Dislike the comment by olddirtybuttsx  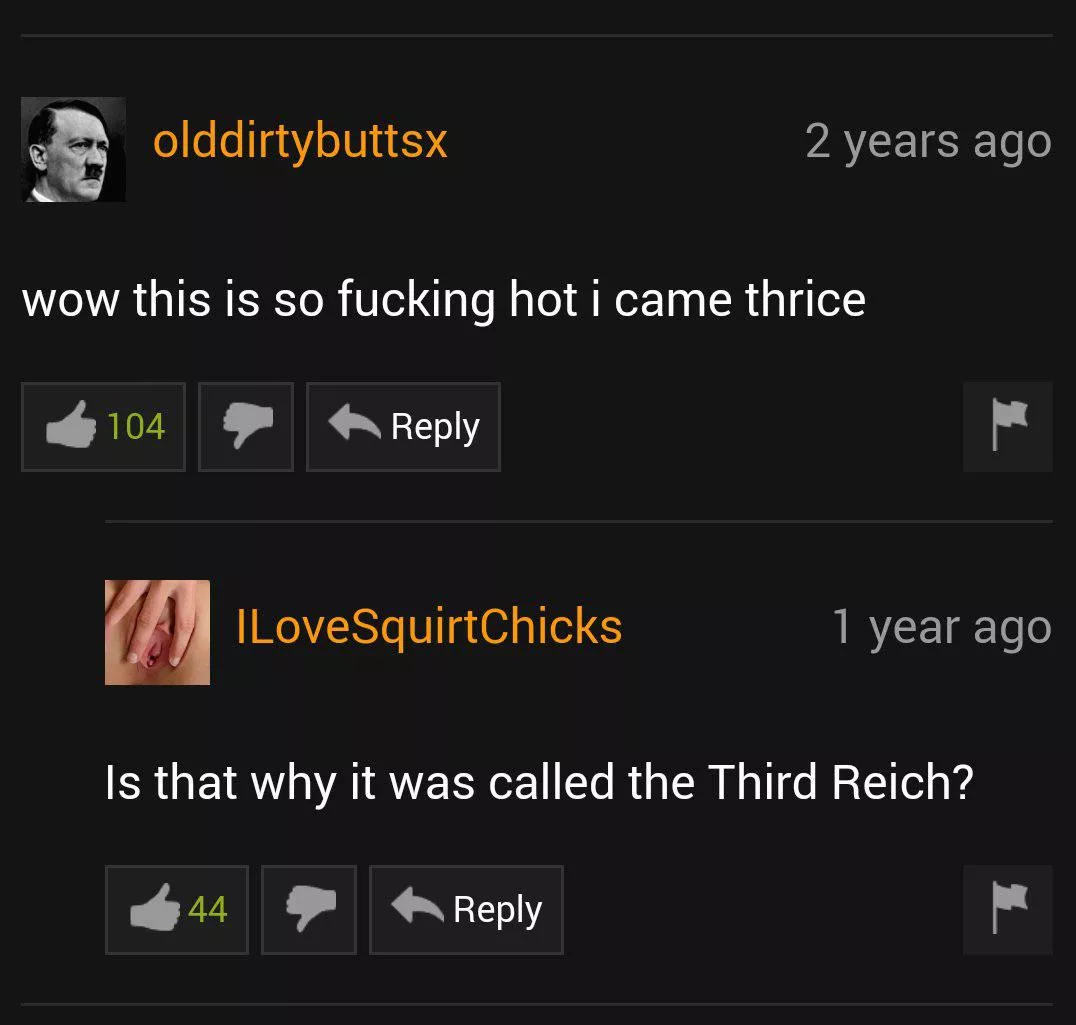(246, 427)
